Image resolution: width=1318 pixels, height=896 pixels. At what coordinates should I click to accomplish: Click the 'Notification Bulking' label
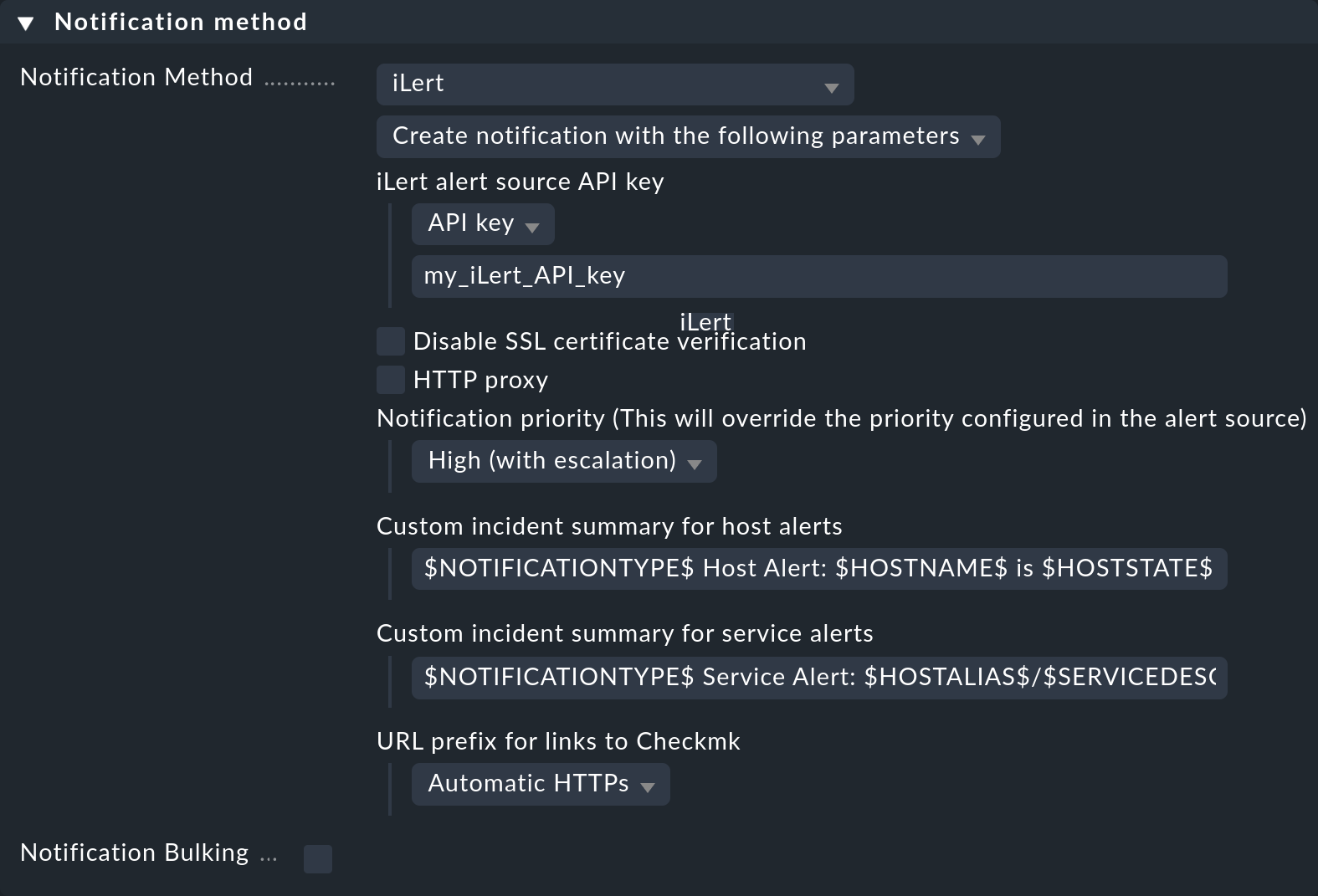point(135,852)
